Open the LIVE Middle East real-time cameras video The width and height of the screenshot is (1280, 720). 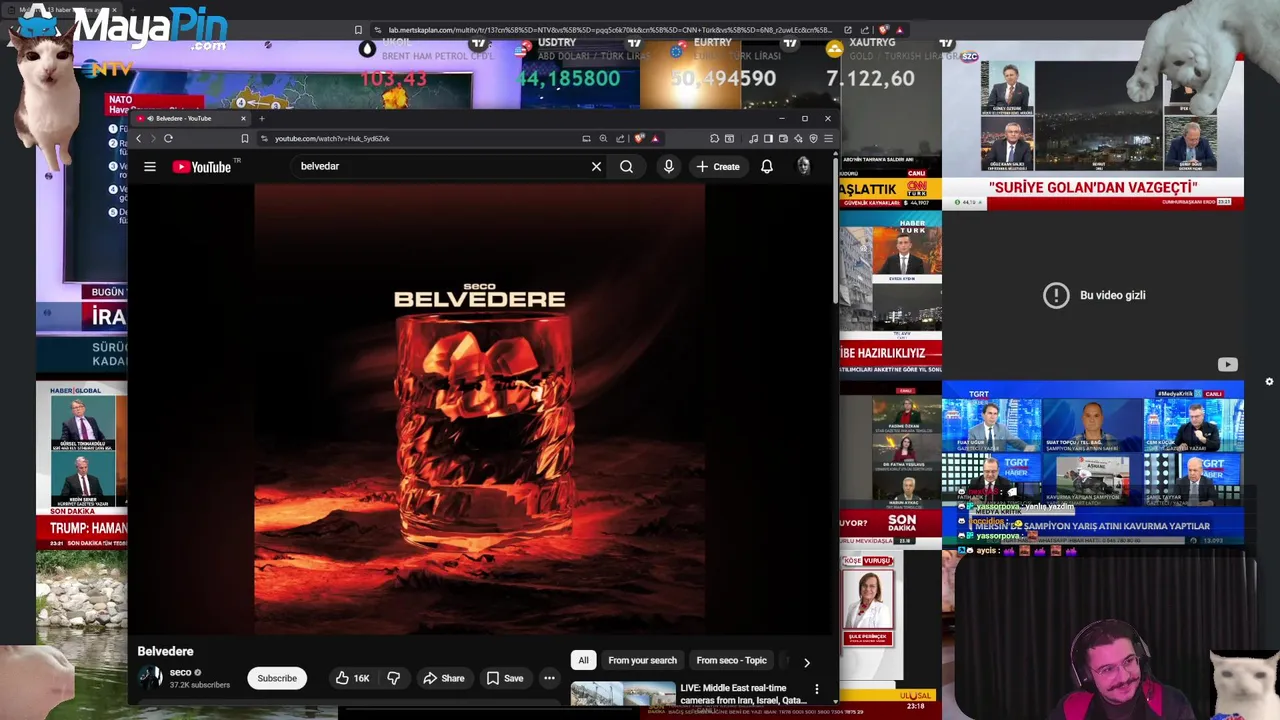coord(743,694)
